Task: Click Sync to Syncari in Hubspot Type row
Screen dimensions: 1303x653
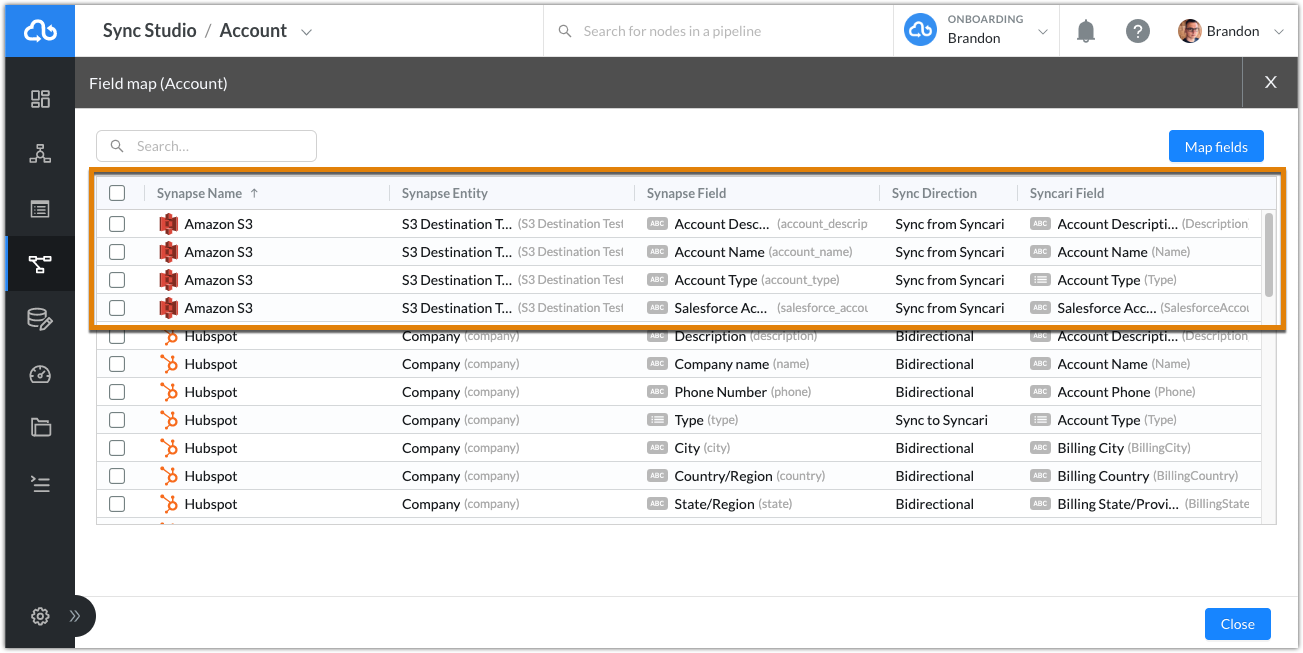Action: coord(942,420)
